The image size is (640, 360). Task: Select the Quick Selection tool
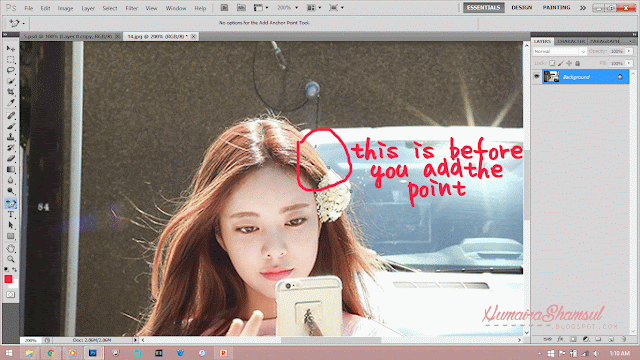(11, 81)
